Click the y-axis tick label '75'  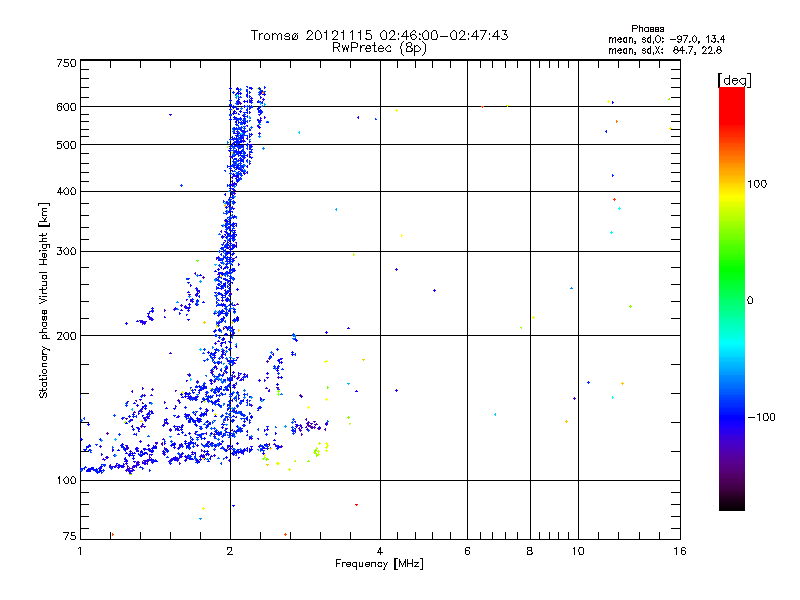pyautogui.click(x=70, y=536)
